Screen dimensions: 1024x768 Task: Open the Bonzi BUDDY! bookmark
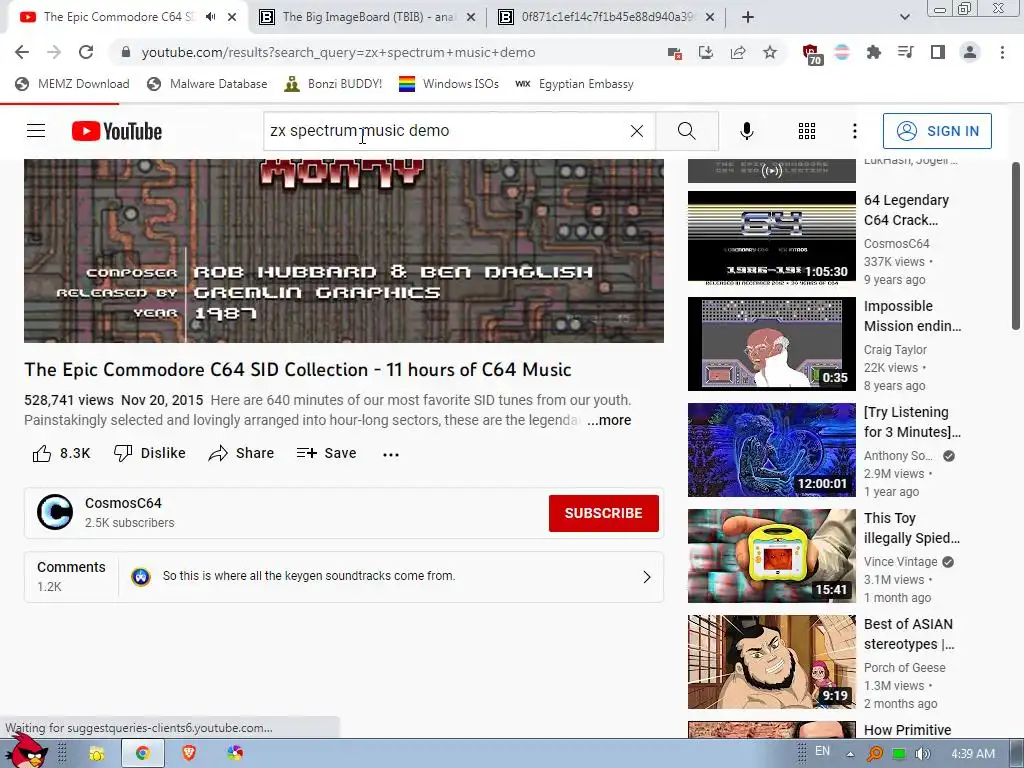tap(333, 84)
